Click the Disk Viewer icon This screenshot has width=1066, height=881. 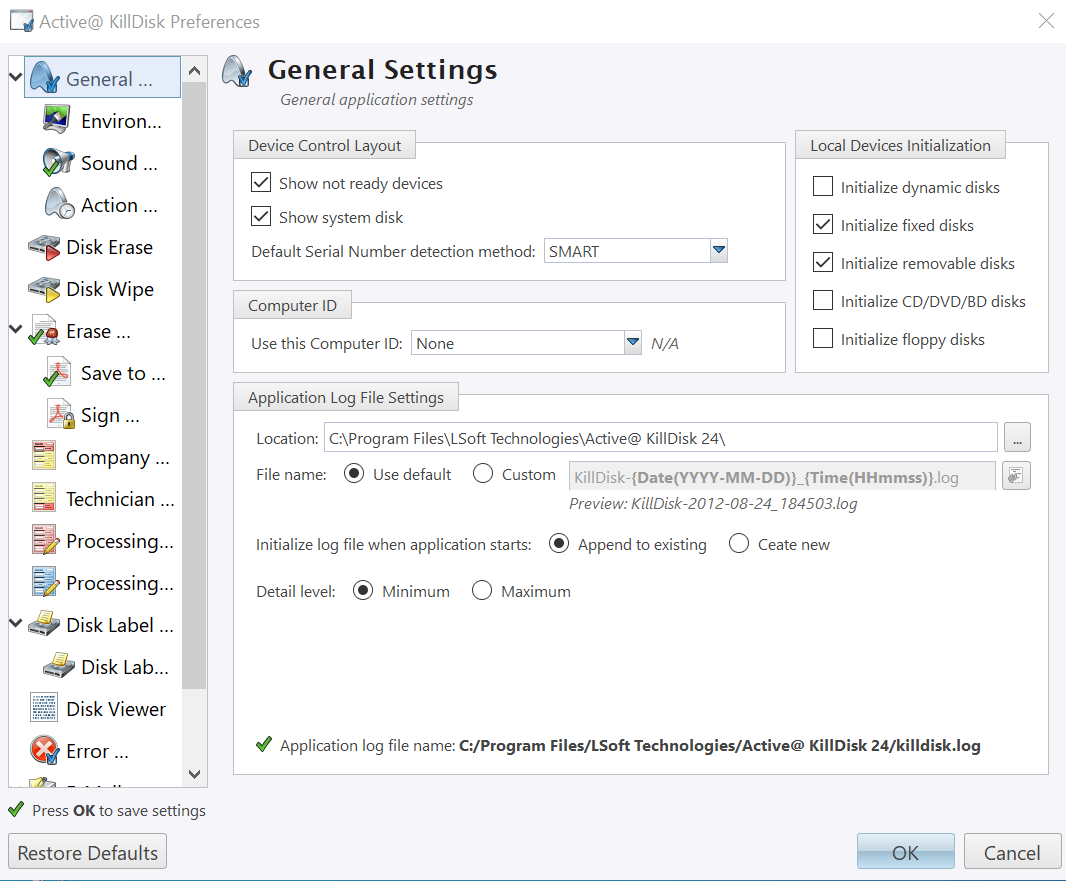click(44, 709)
